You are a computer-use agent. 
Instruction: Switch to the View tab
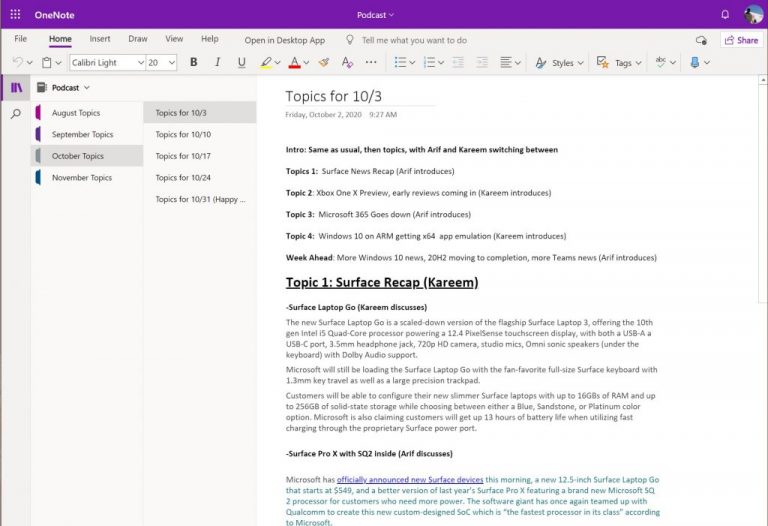[x=174, y=39]
